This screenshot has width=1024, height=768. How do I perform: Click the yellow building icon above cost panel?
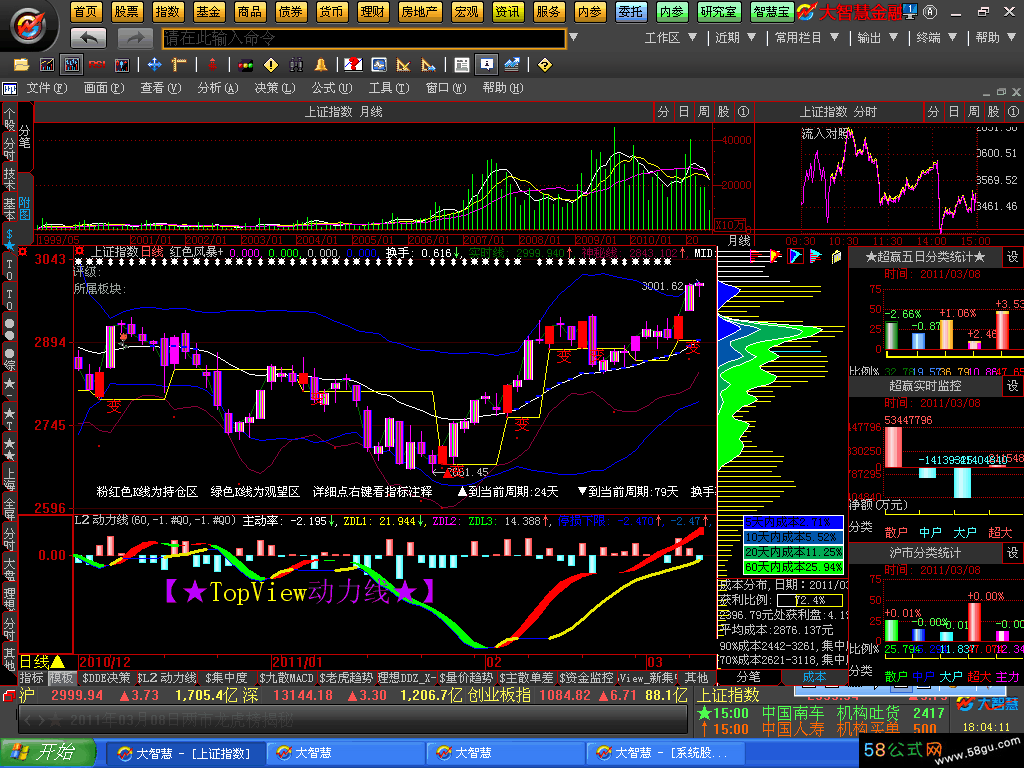837,257
